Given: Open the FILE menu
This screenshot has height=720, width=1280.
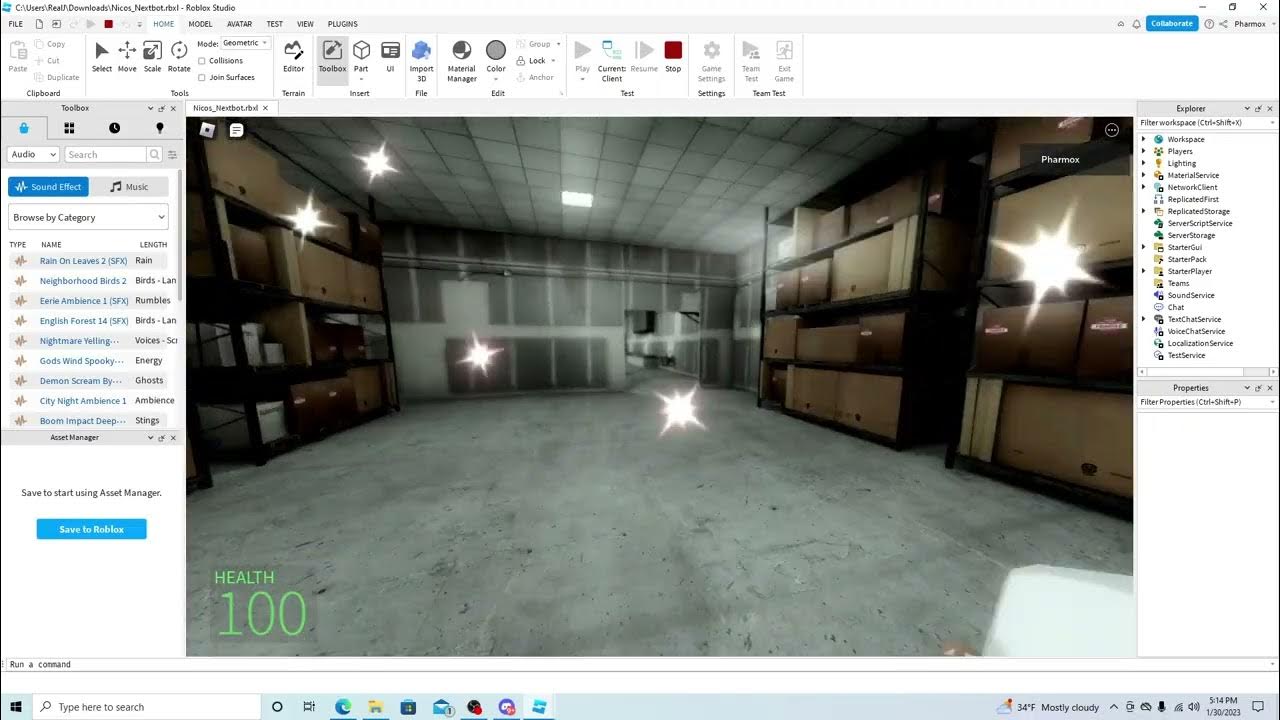Looking at the screenshot, I should [15, 24].
